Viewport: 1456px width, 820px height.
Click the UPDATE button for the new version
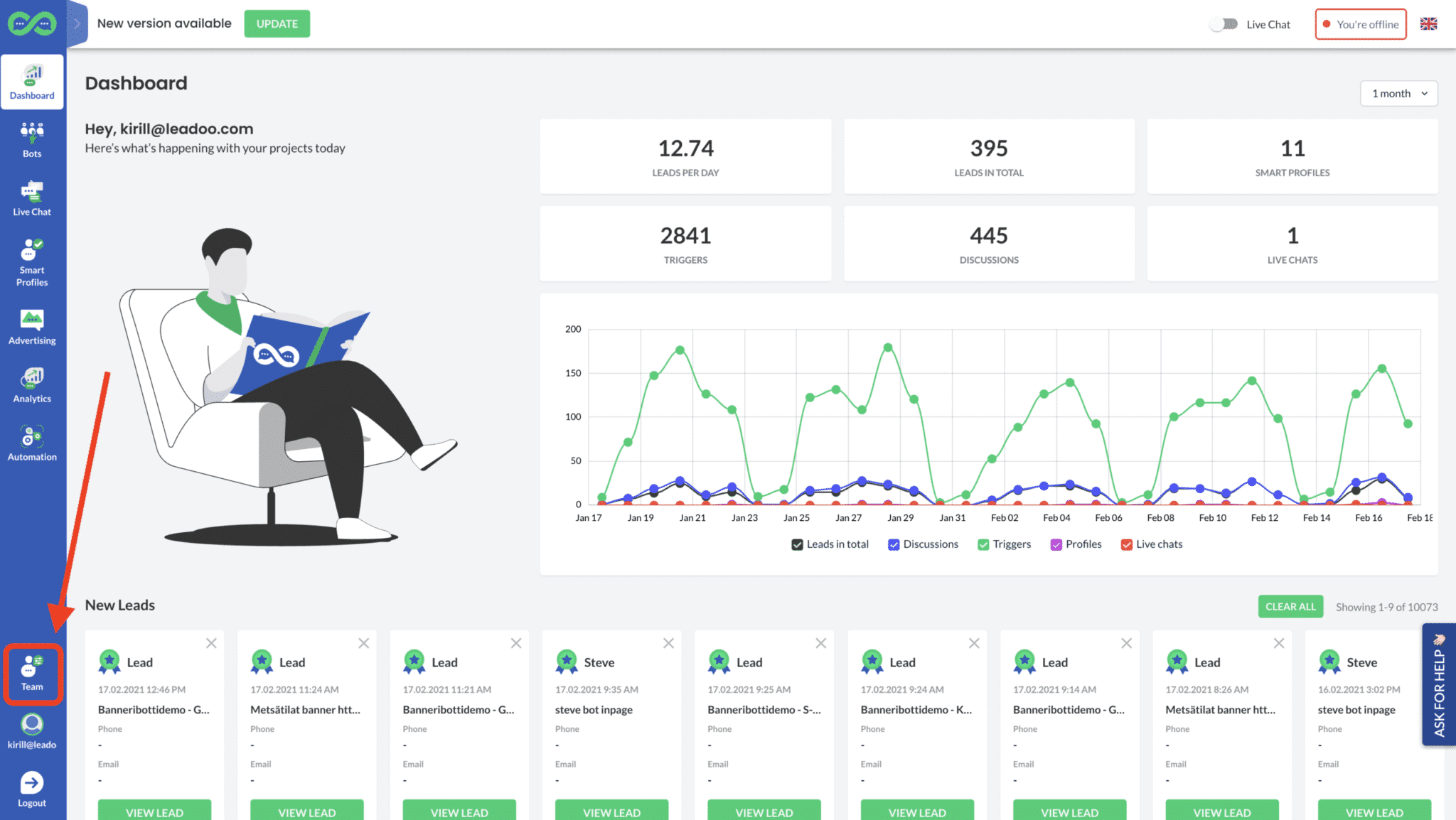pos(277,23)
